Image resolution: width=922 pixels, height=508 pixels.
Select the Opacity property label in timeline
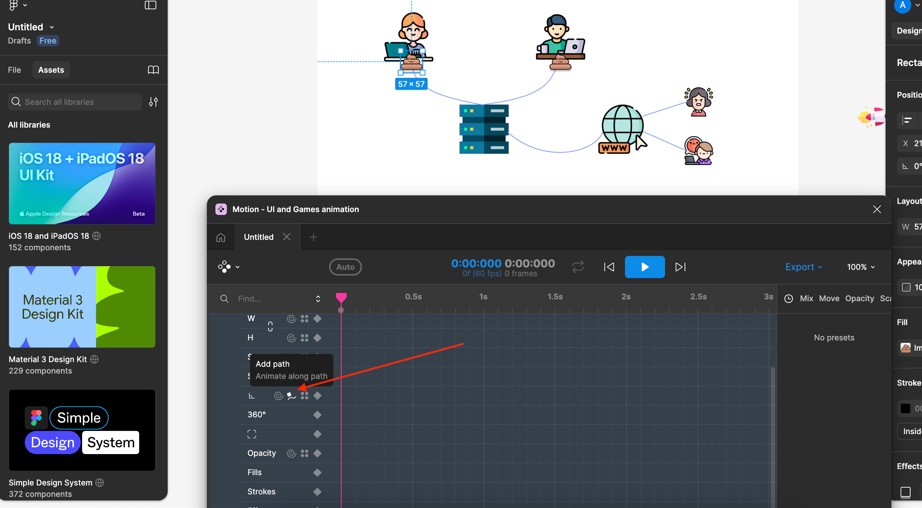pos(262,453)
